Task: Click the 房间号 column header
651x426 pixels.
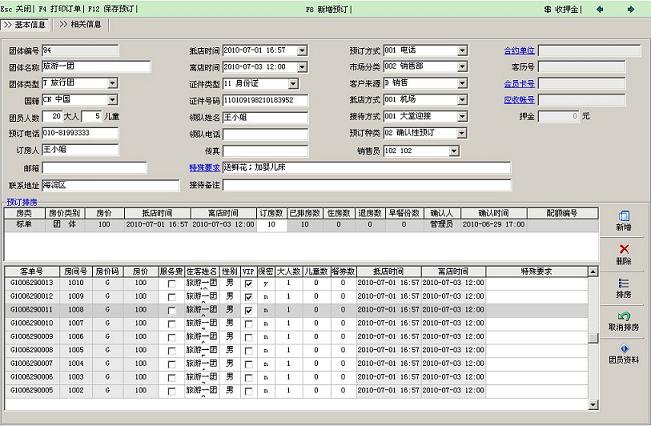Action: pos(76,272)
